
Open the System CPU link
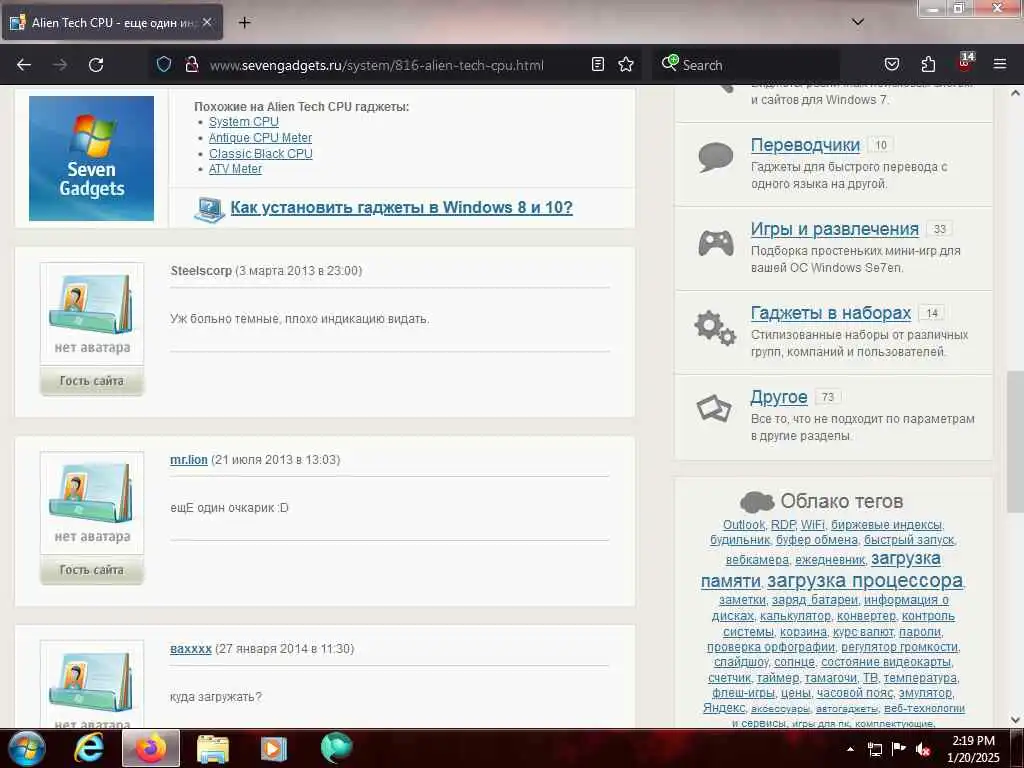pyautogui.click(x=244, y=122)
